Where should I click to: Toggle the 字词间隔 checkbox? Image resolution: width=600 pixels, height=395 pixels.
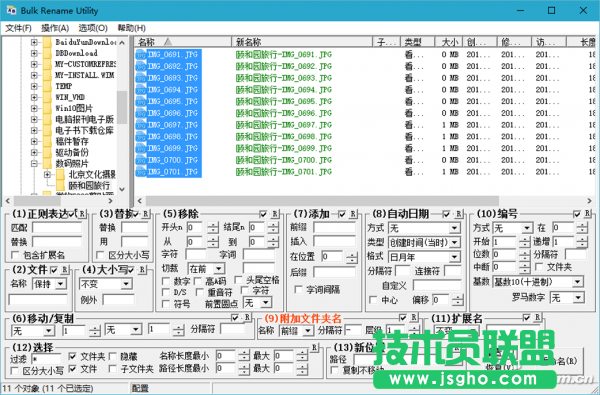click(298, 290)
